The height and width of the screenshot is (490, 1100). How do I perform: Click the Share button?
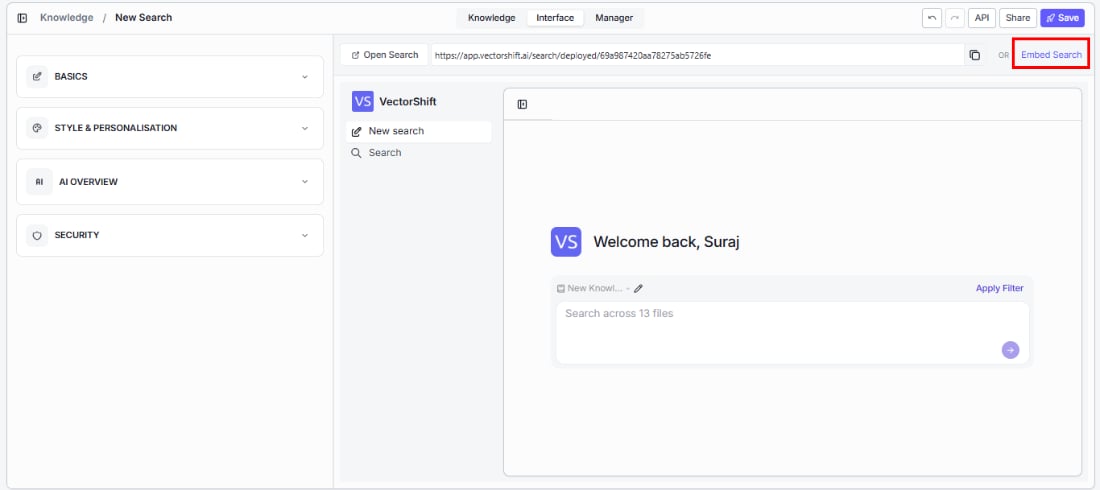pyautogui.click(x=1018, y=18)
